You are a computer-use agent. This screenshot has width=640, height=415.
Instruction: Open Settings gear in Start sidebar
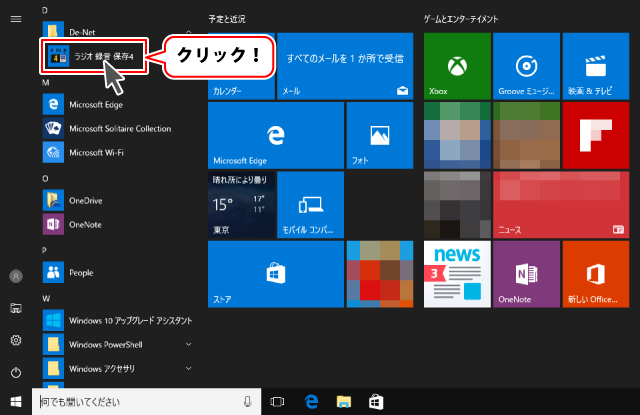click(16, 340)
